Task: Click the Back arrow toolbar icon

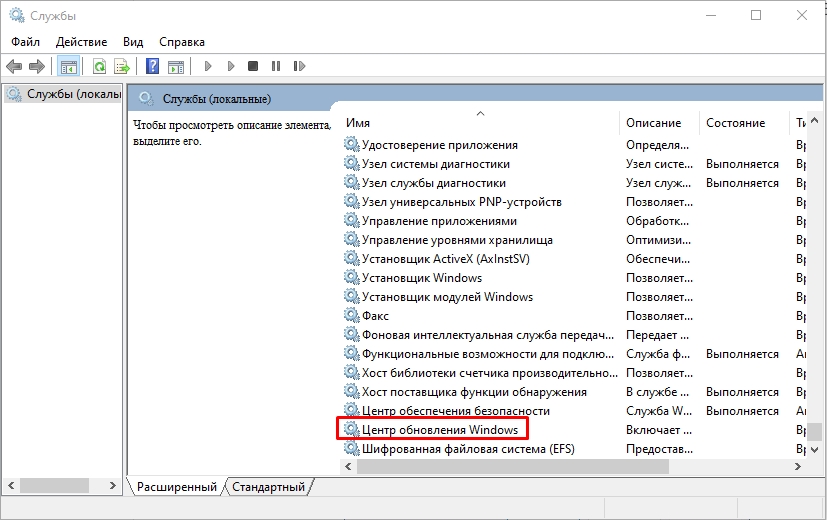Action: coord(14,66)
